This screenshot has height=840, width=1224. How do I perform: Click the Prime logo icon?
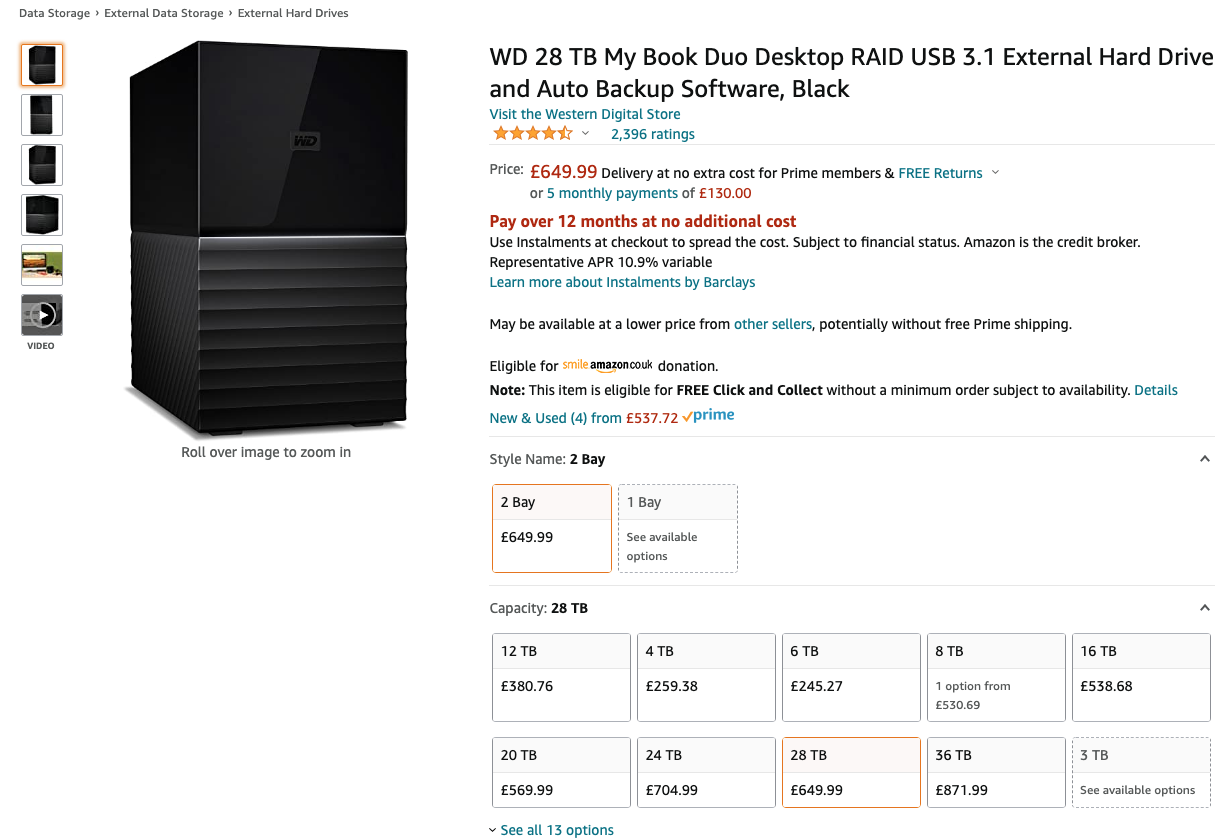point(708,416)
